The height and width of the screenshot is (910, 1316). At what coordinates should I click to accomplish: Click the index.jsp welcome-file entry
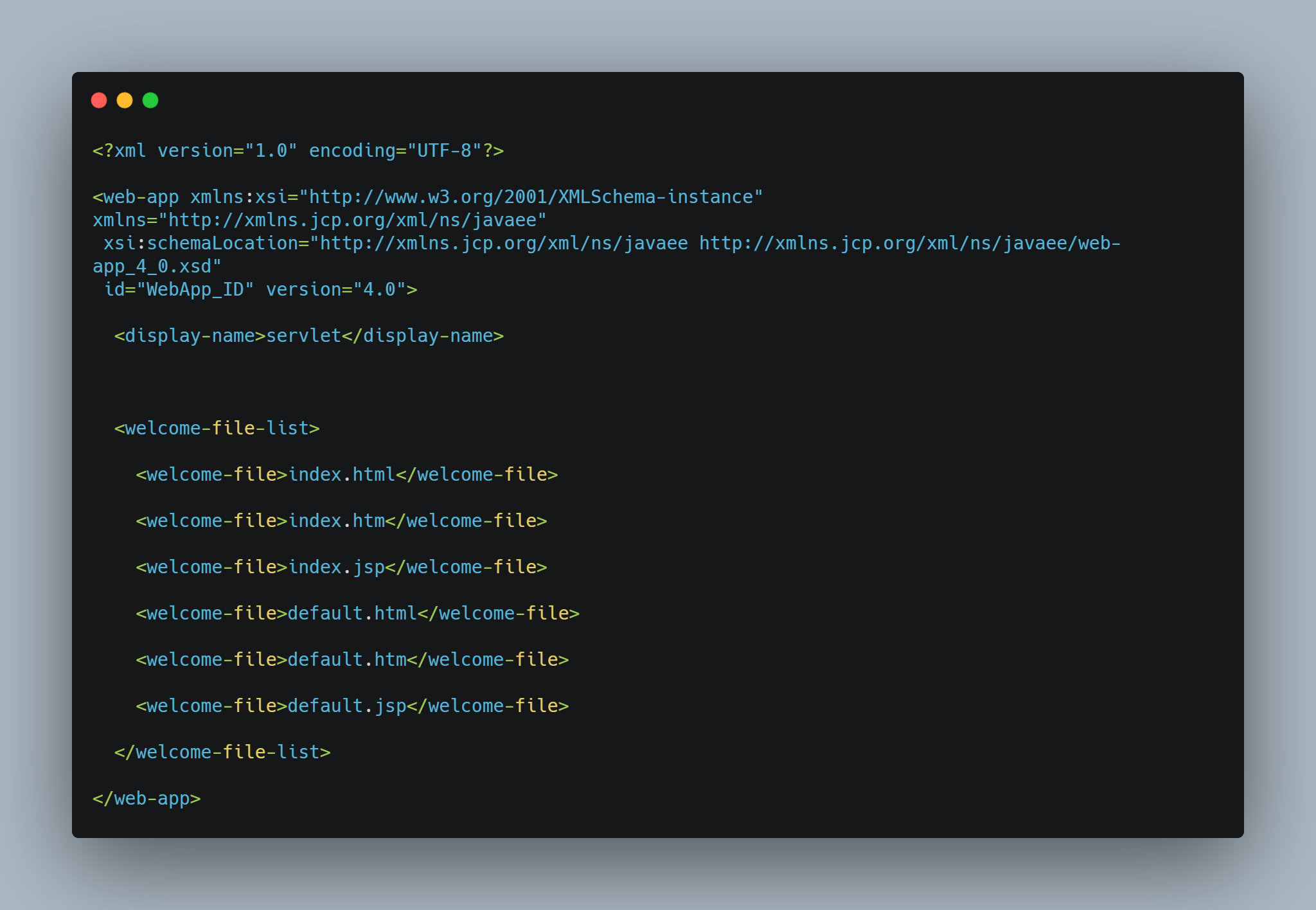coord(341,567)
